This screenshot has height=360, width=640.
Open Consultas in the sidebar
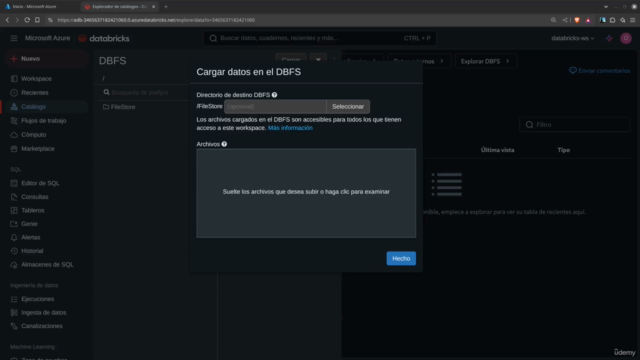[x=35, y=197]
